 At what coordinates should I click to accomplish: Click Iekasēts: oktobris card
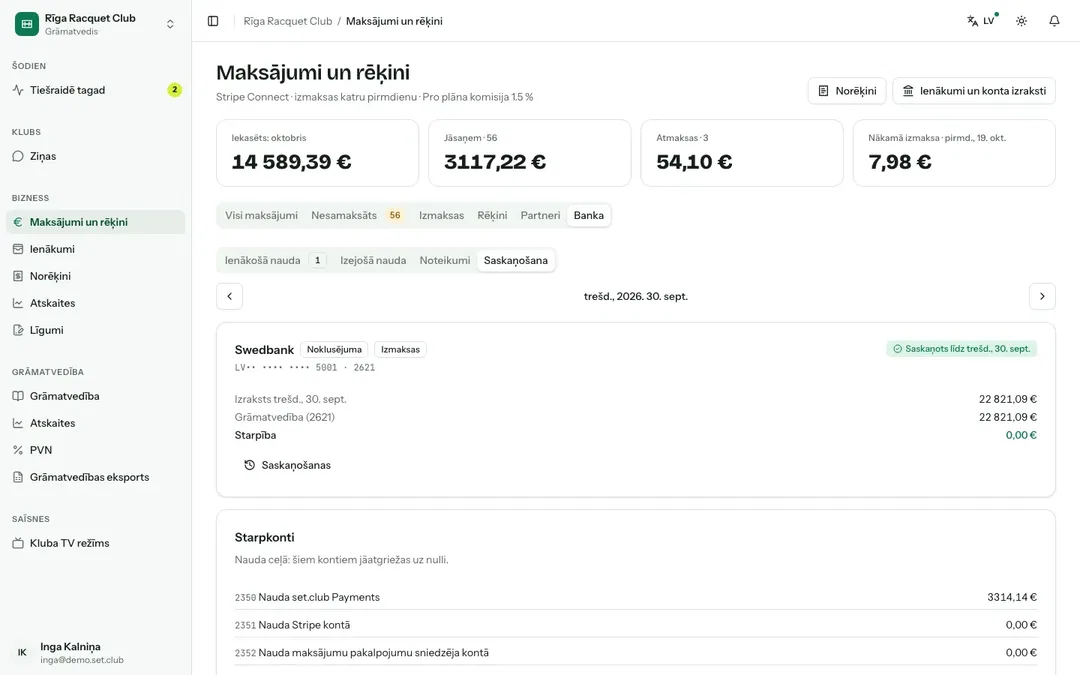pos(318,153)
